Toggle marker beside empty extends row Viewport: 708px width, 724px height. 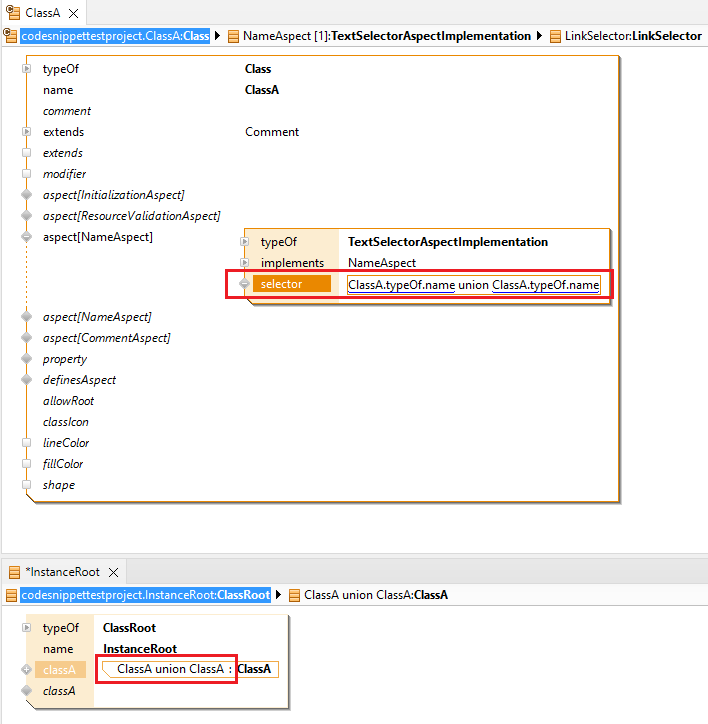pyautogui.click(x=26, y=153)
